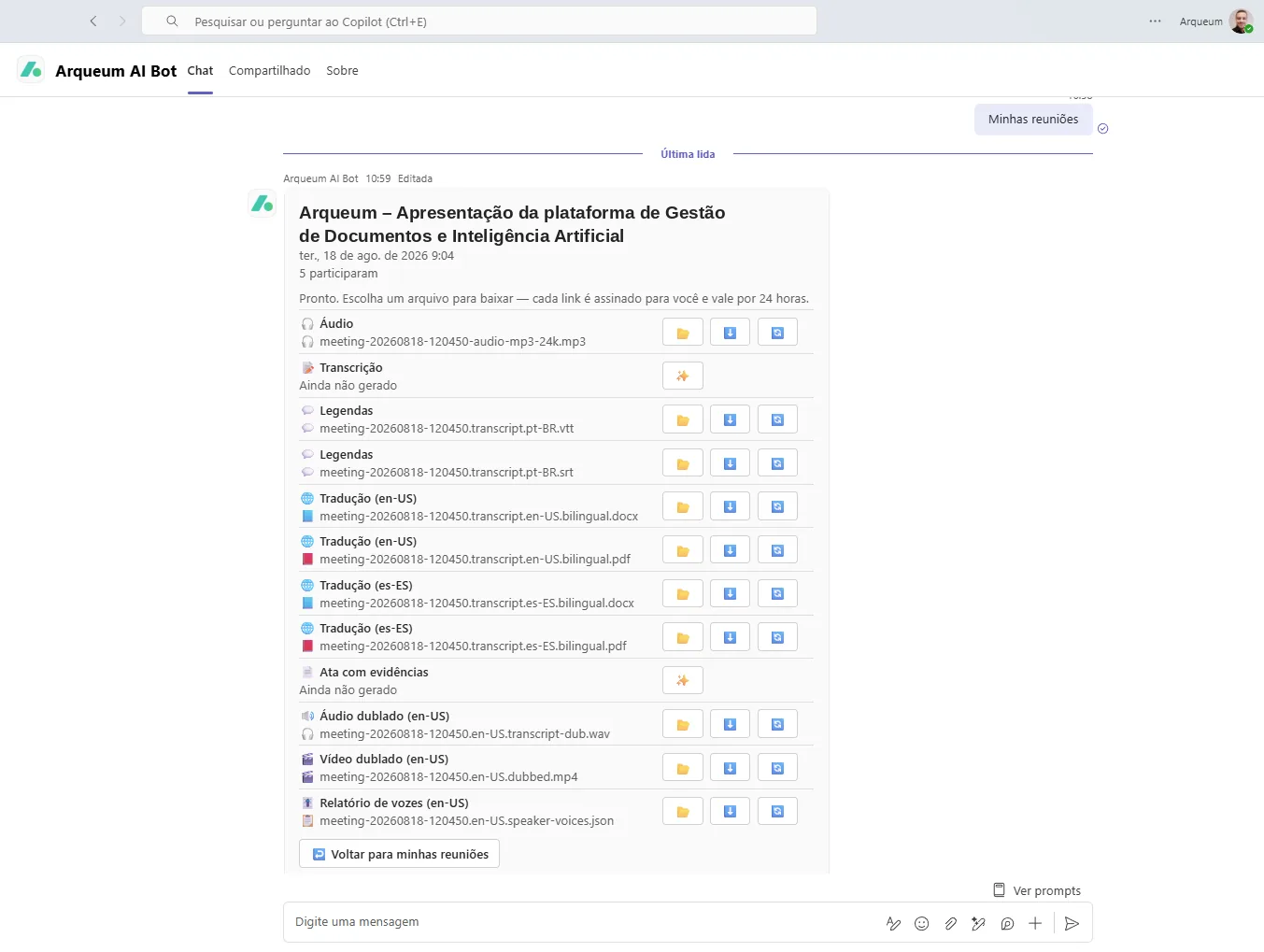
Task: Open the Loop components icon in composer
Action: click(1007, 923)
